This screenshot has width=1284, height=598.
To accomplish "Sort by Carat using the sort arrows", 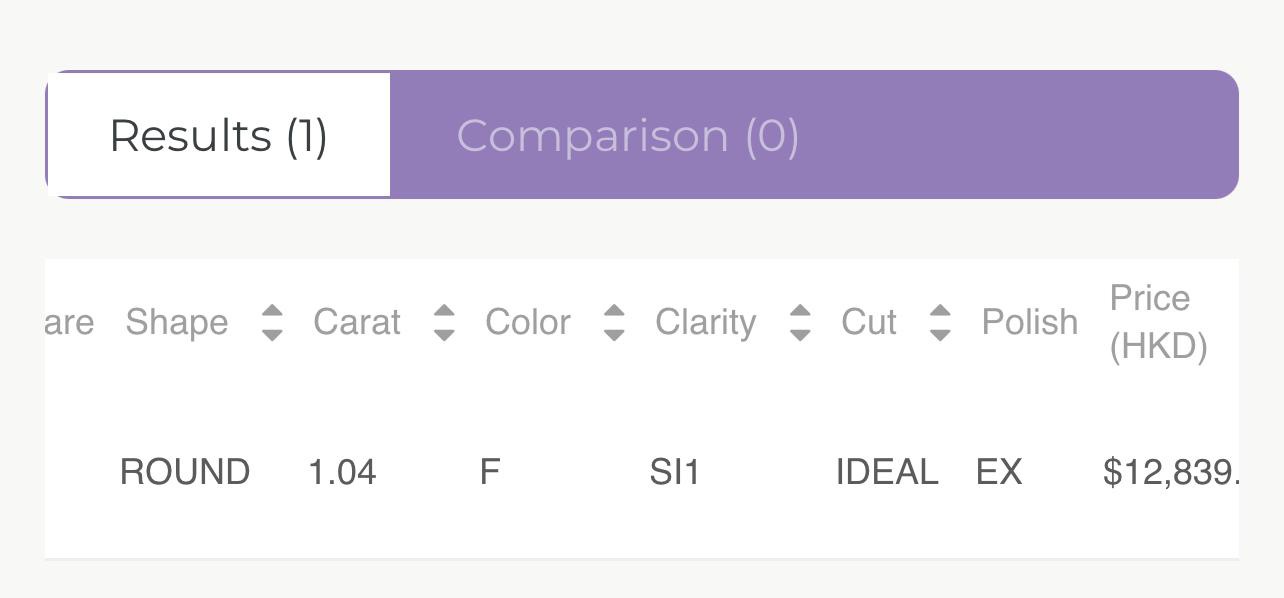I will [444, 322].
